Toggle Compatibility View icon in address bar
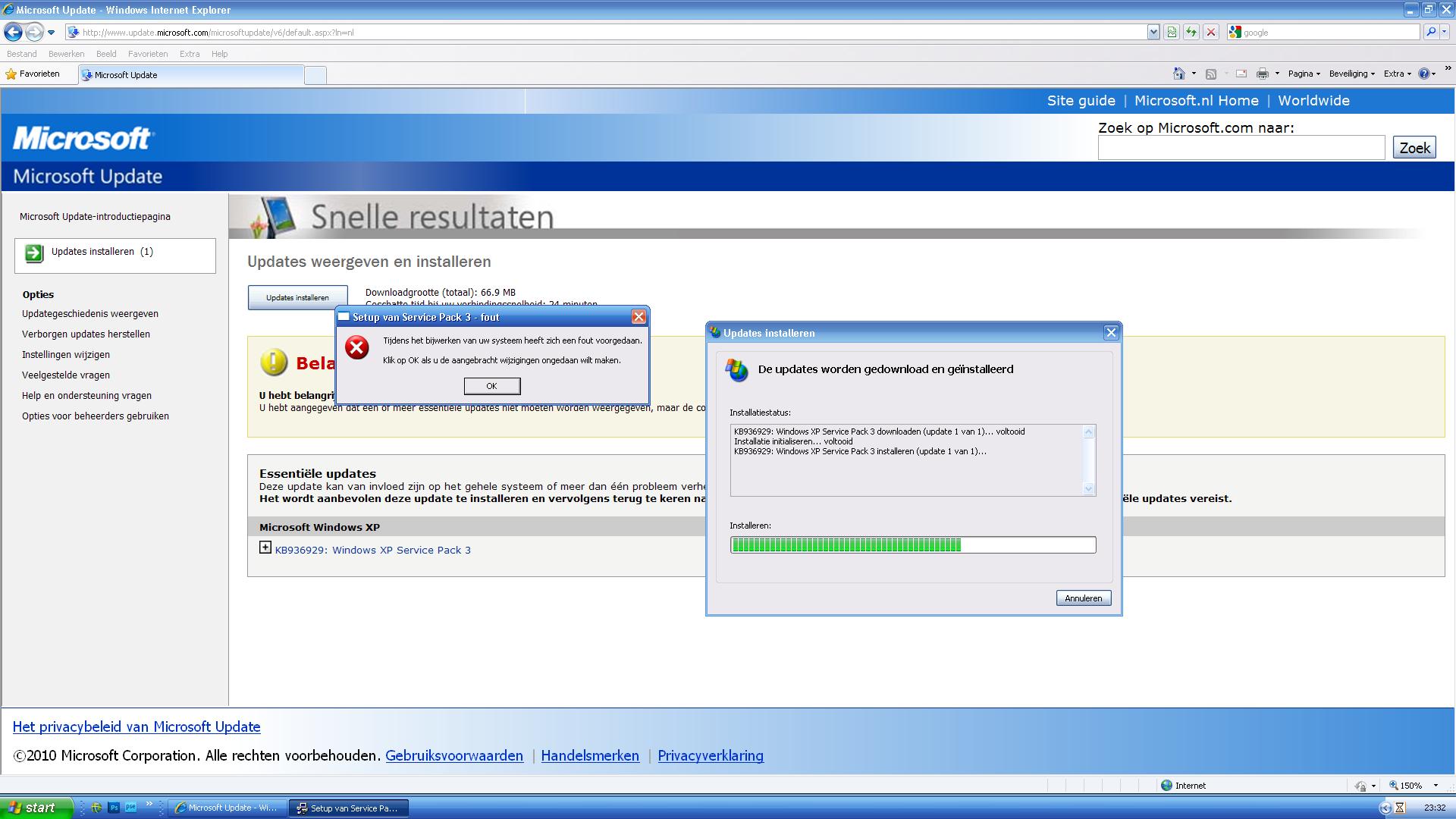This screenshot has width=1456, height=819. coord(1172,32)
